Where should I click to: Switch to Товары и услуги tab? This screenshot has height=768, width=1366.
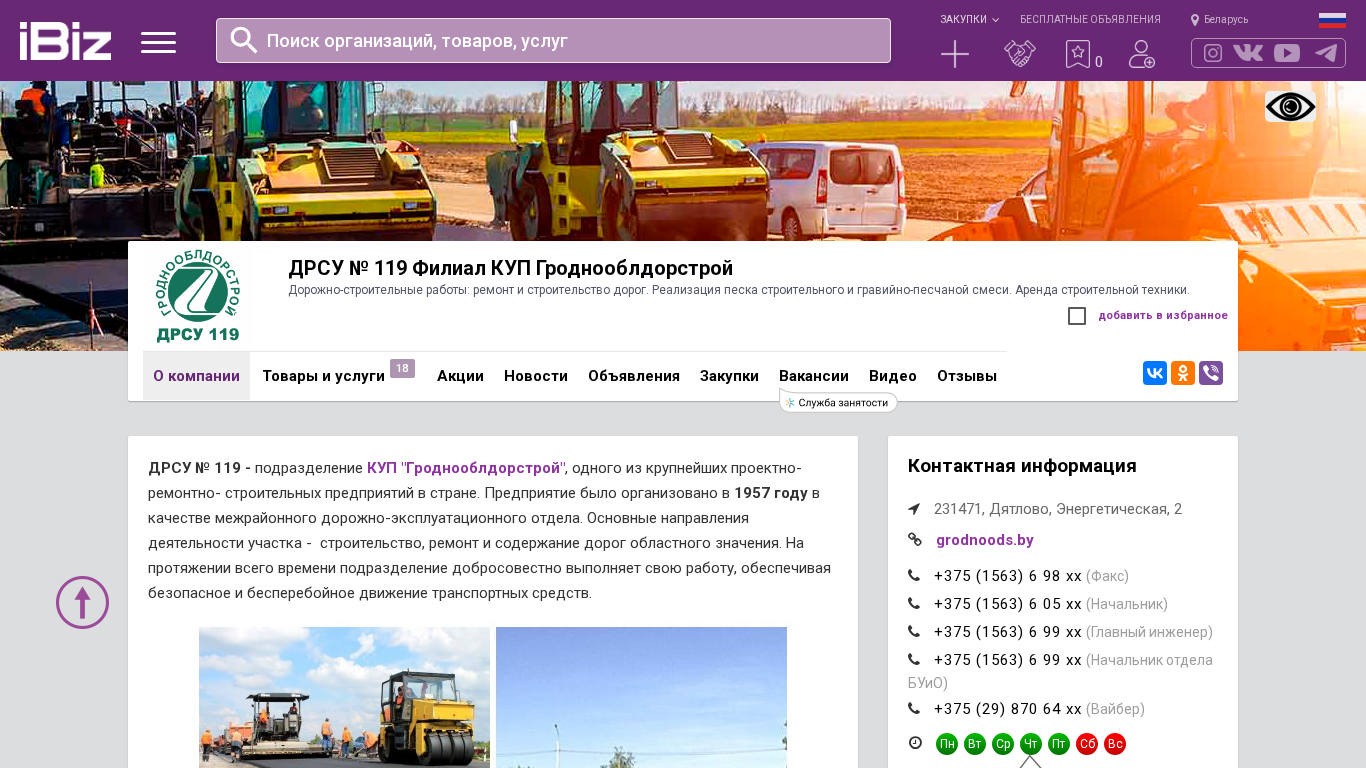click(324, 376)
